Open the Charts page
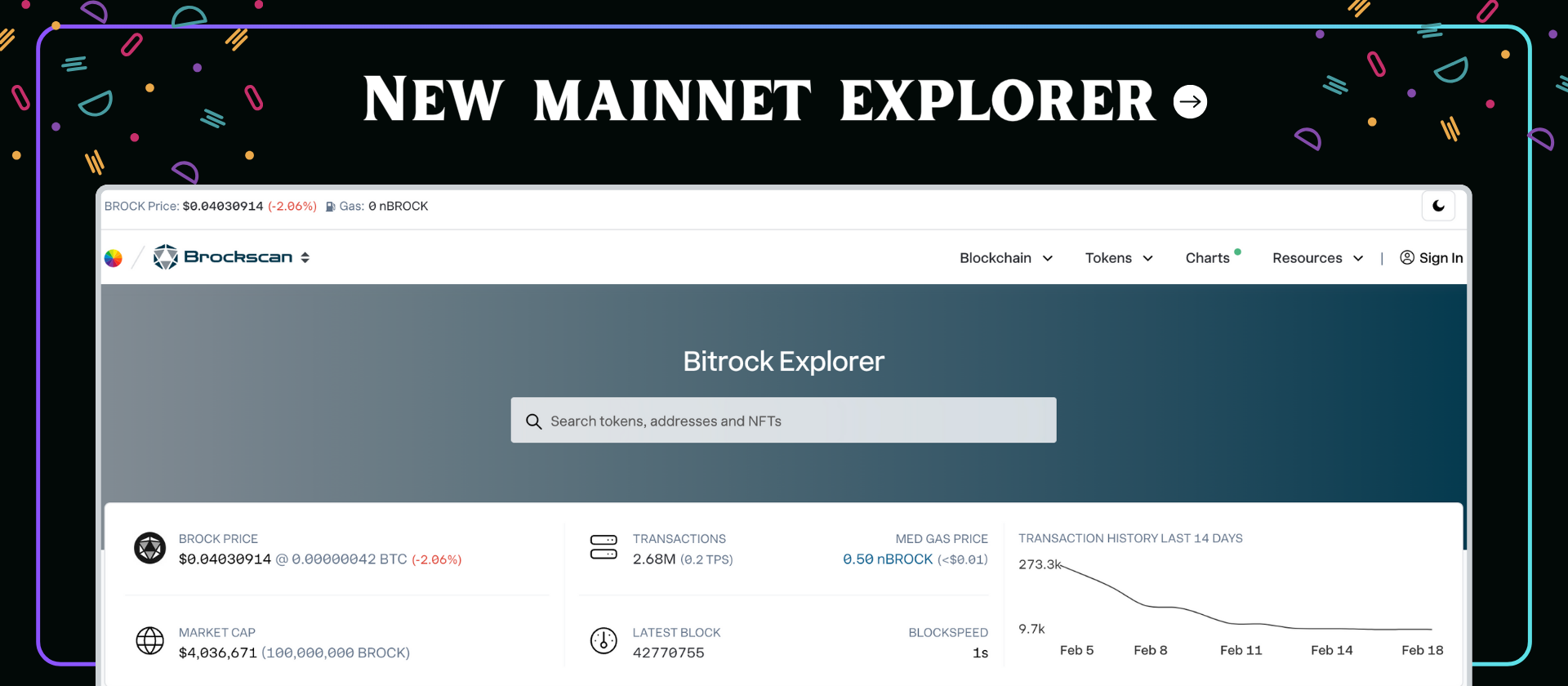 [x=1207, y=258]
